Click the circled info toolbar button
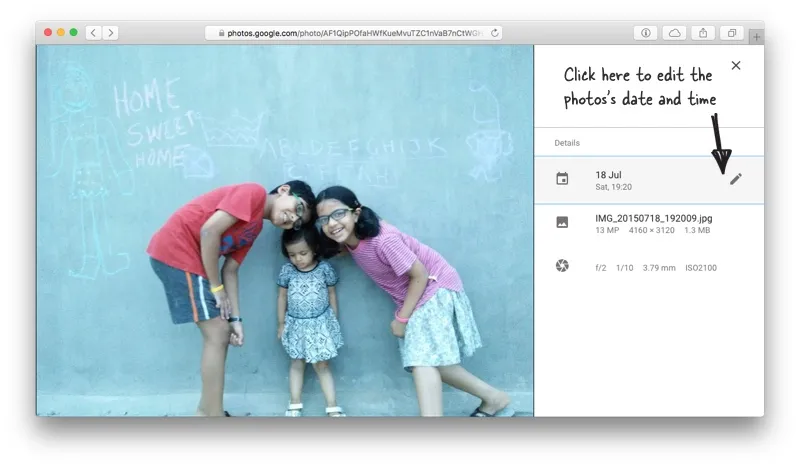Viewport: 800px width, 468px height. click(x=646, y=33)
